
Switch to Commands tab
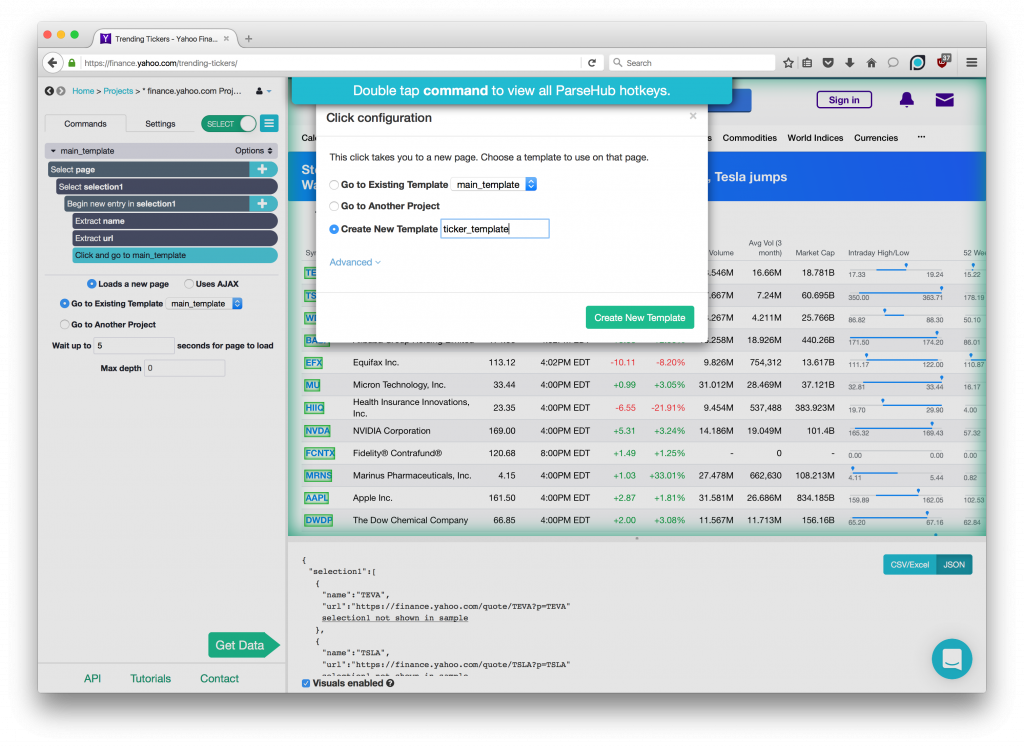coord(85,123)
